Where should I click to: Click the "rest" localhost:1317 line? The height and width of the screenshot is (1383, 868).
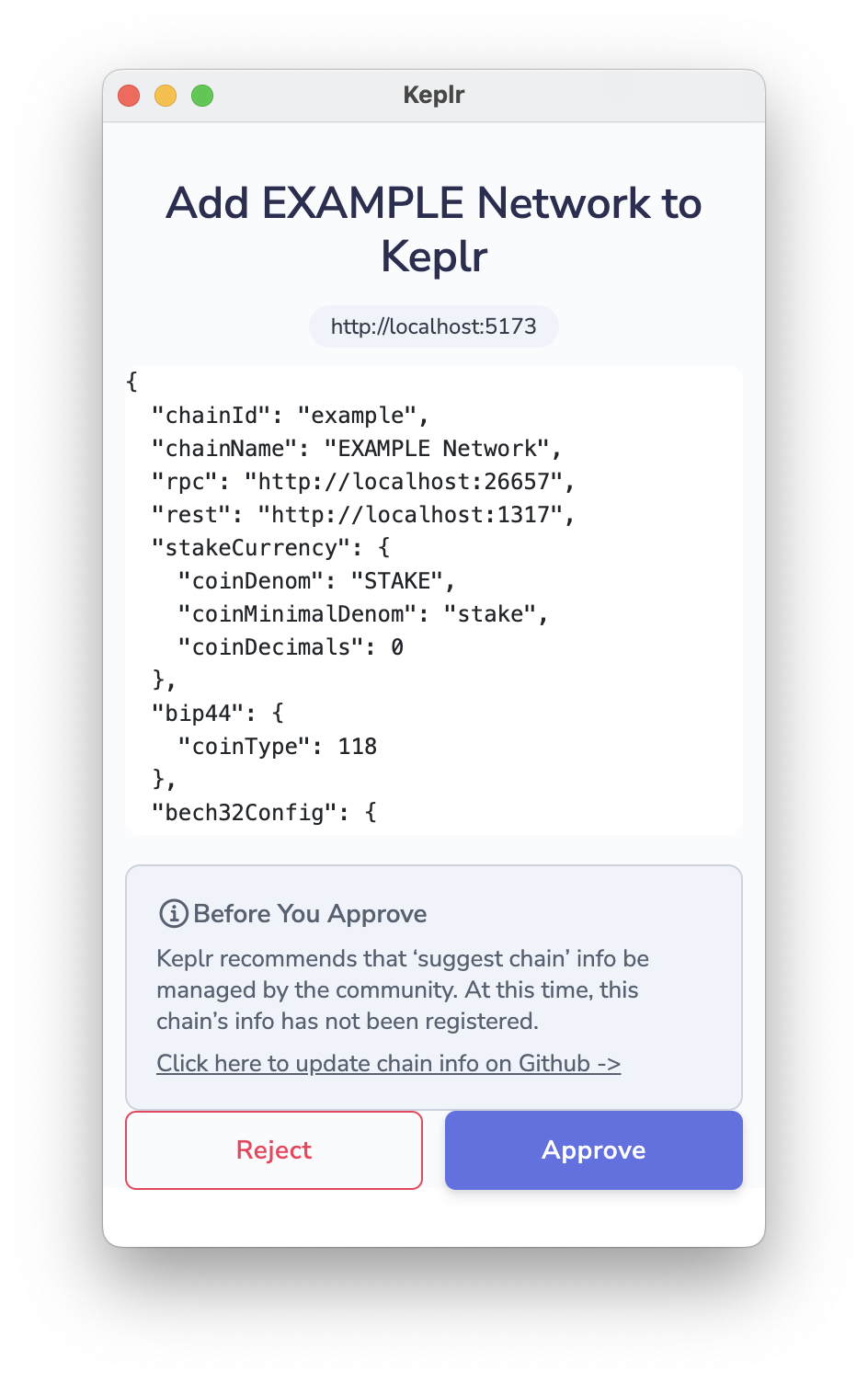363,515
